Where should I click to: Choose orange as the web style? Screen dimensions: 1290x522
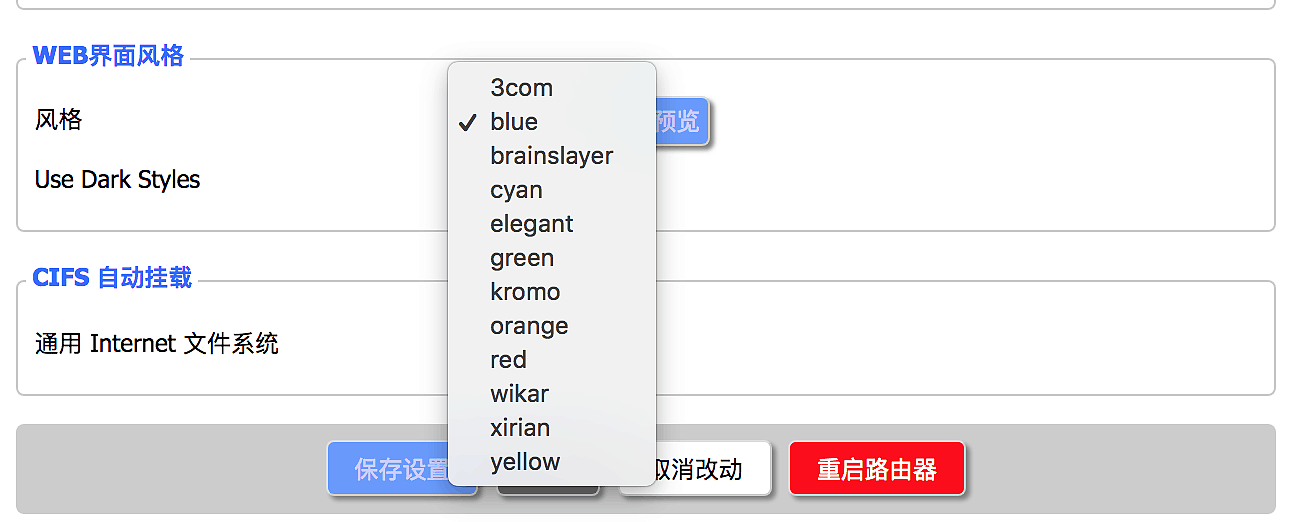tap(529, 326)
